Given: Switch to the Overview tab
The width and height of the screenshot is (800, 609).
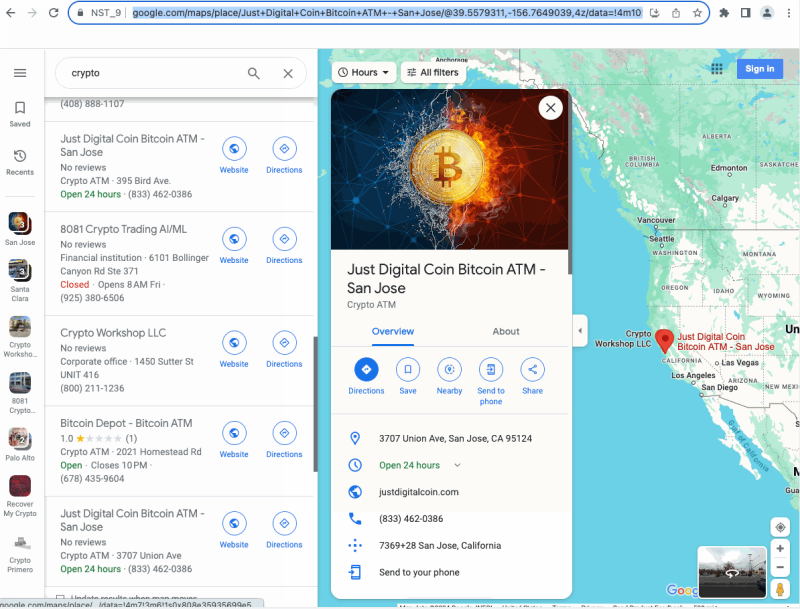Looking at the screenshot, I should point(393,332).
